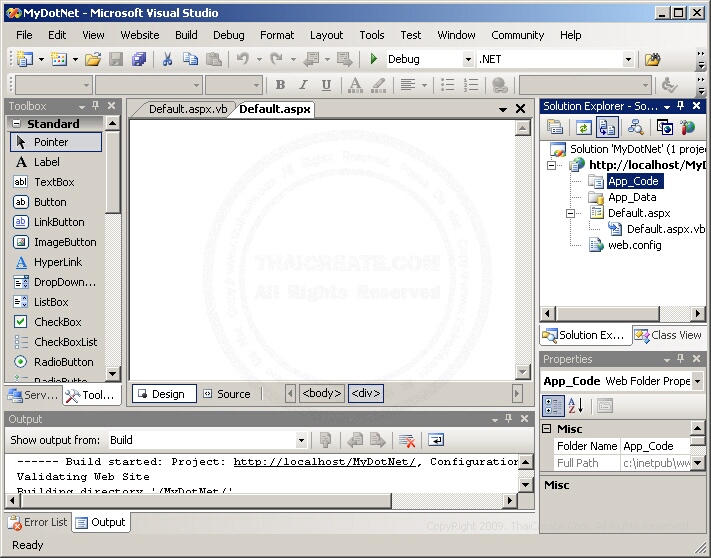Collapse the Default.aspx tree node
Screen dimensions: 711x558
pos(571,213)
